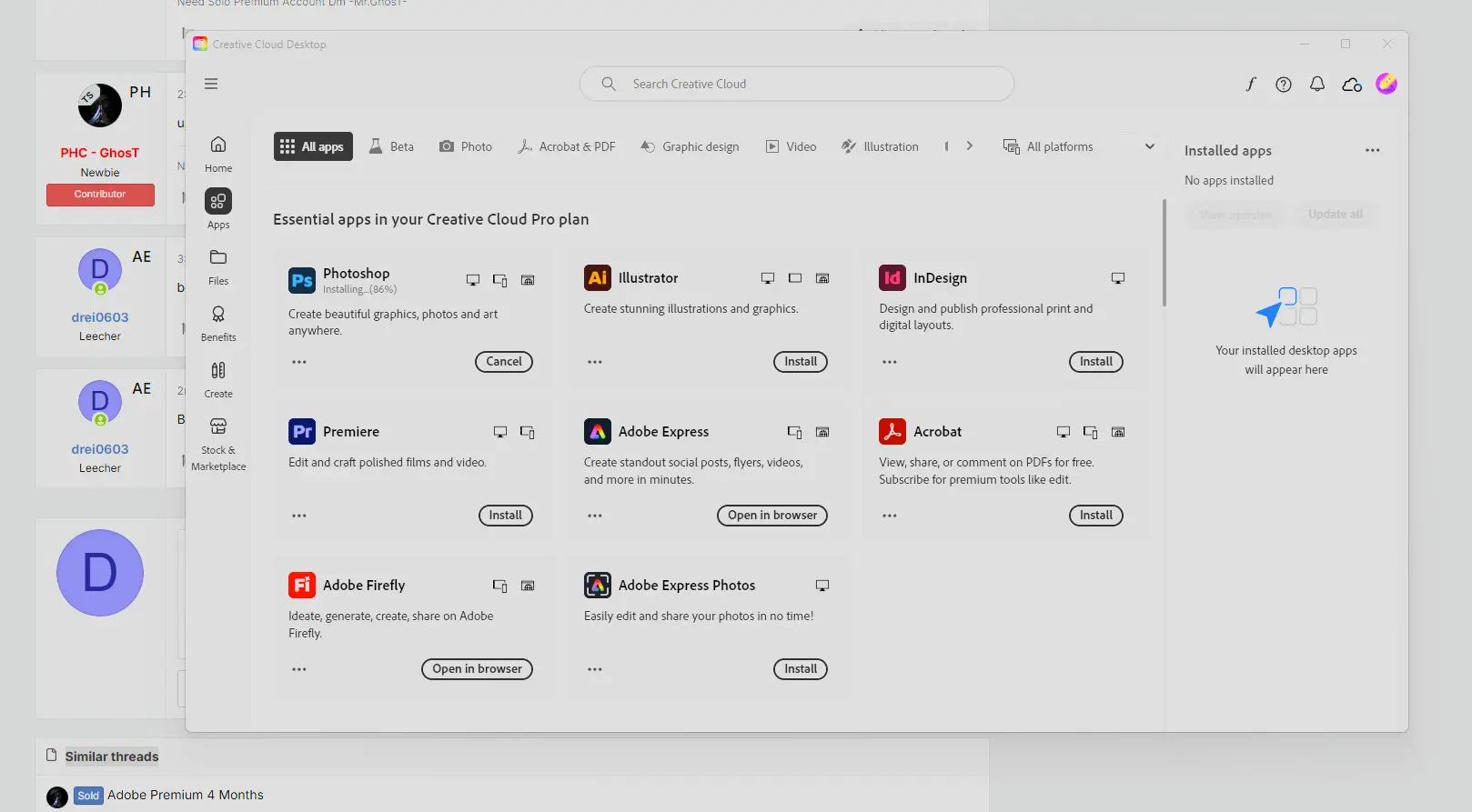Open Acrobat card more options

coord(890,516)
